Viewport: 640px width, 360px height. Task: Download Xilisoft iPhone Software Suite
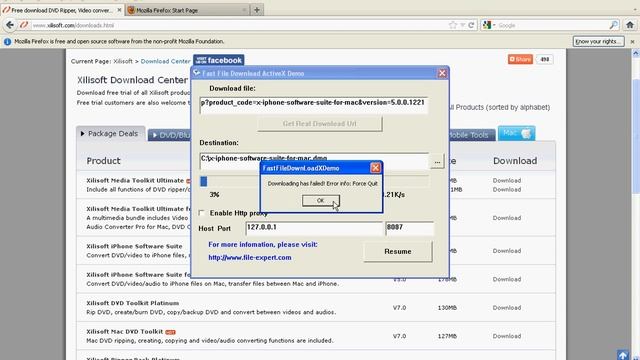507,251
